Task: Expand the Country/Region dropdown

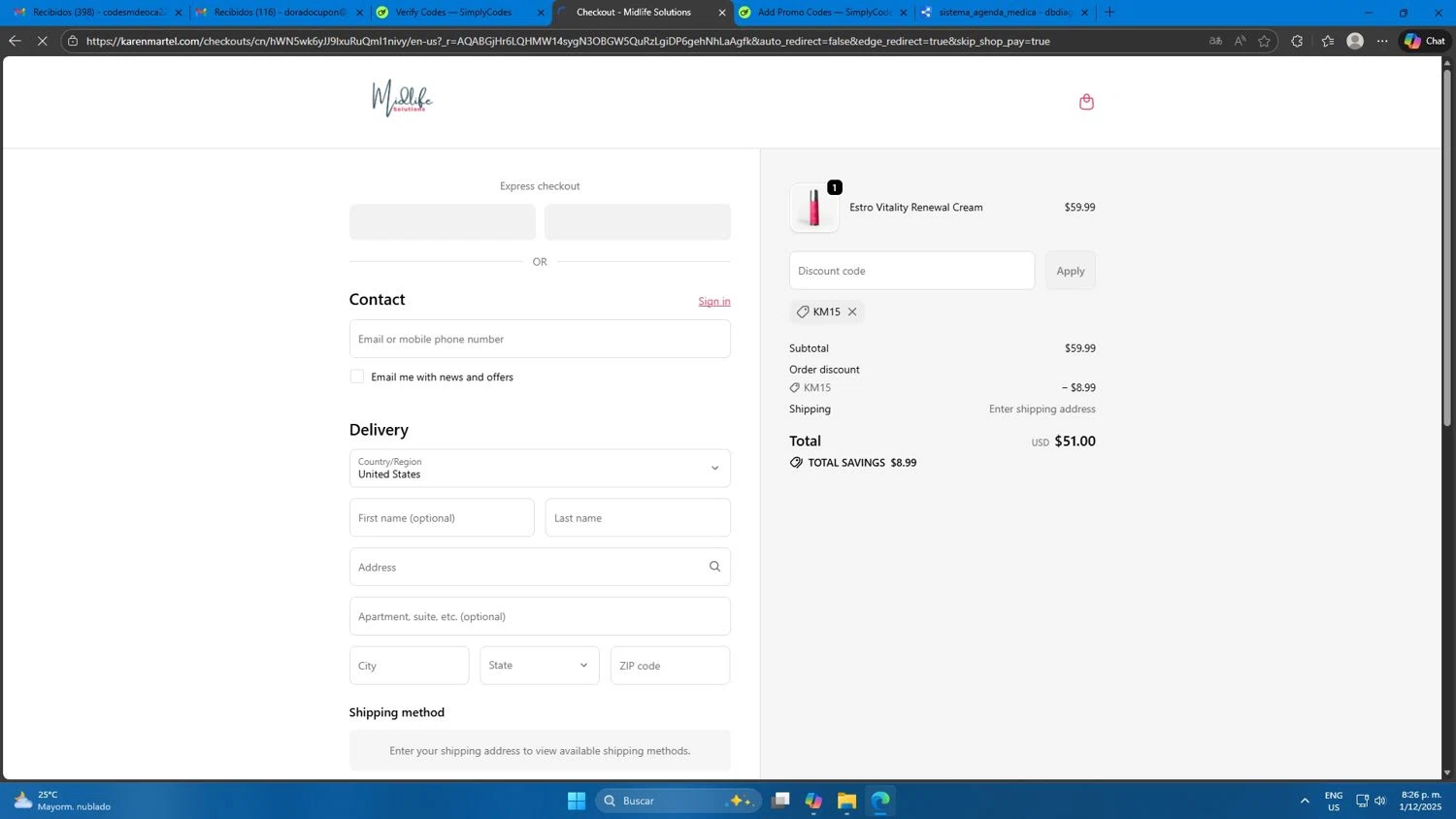Action: click(x=540, y=468)
